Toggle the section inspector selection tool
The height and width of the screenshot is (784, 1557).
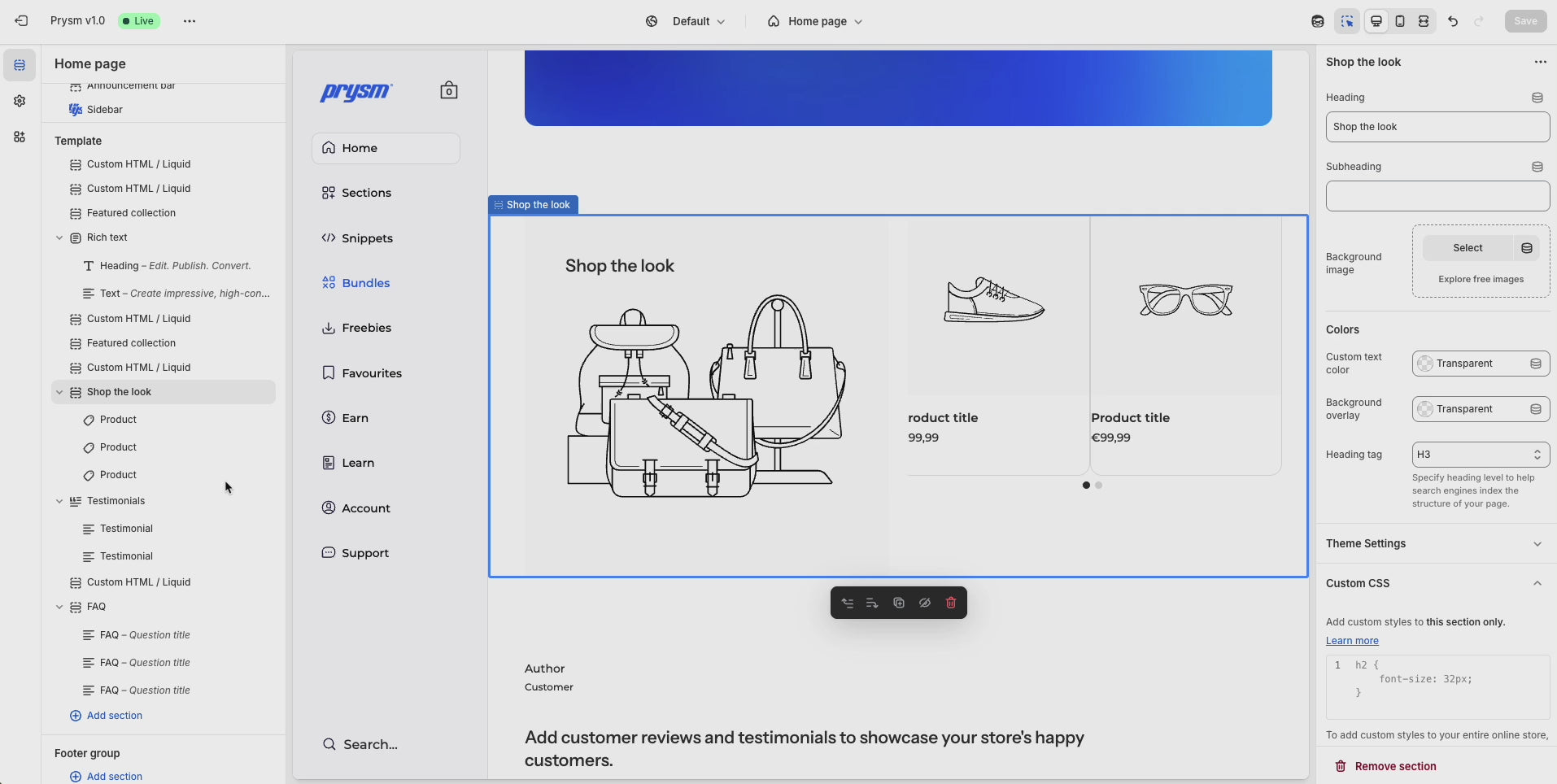(1347, 21)
